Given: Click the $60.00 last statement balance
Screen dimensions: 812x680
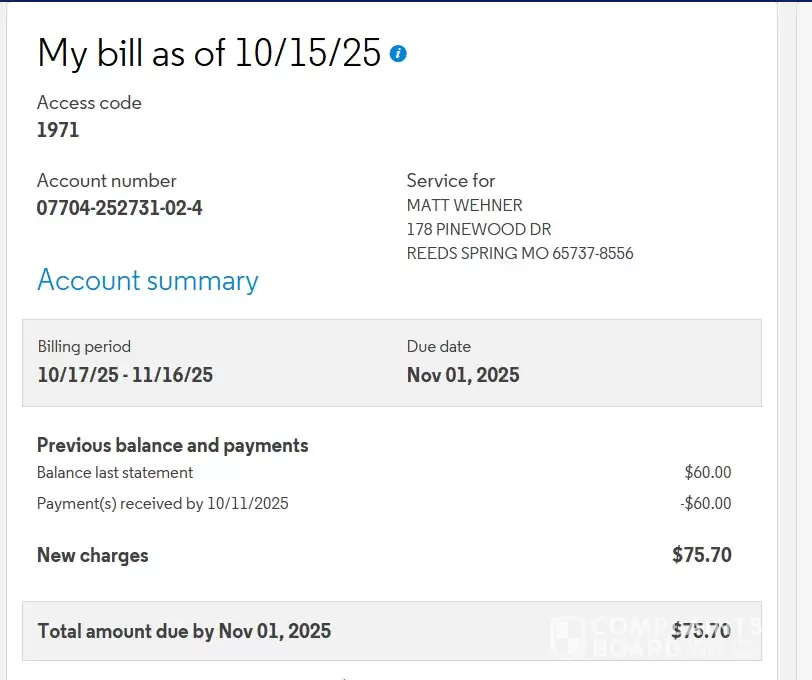Looking at the screenshot, I should [x=707, y=472].
